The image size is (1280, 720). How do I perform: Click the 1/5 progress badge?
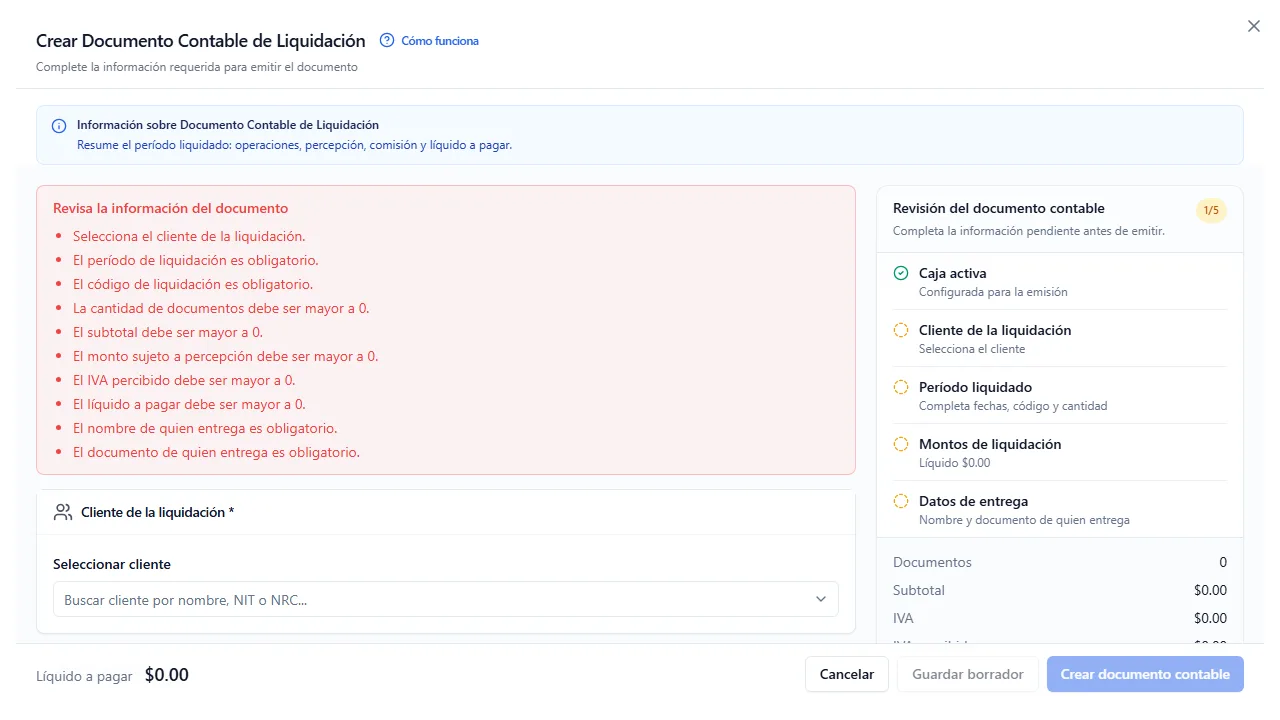pyautogui.click(x=1211, y=210)
